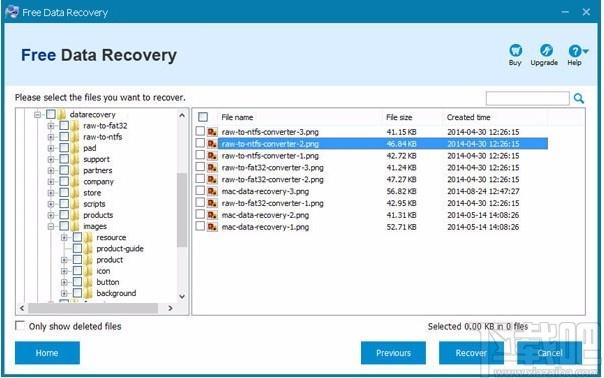Click the app logo in title bar
Viewport: 604px width, 378px height.
(12, 12)
